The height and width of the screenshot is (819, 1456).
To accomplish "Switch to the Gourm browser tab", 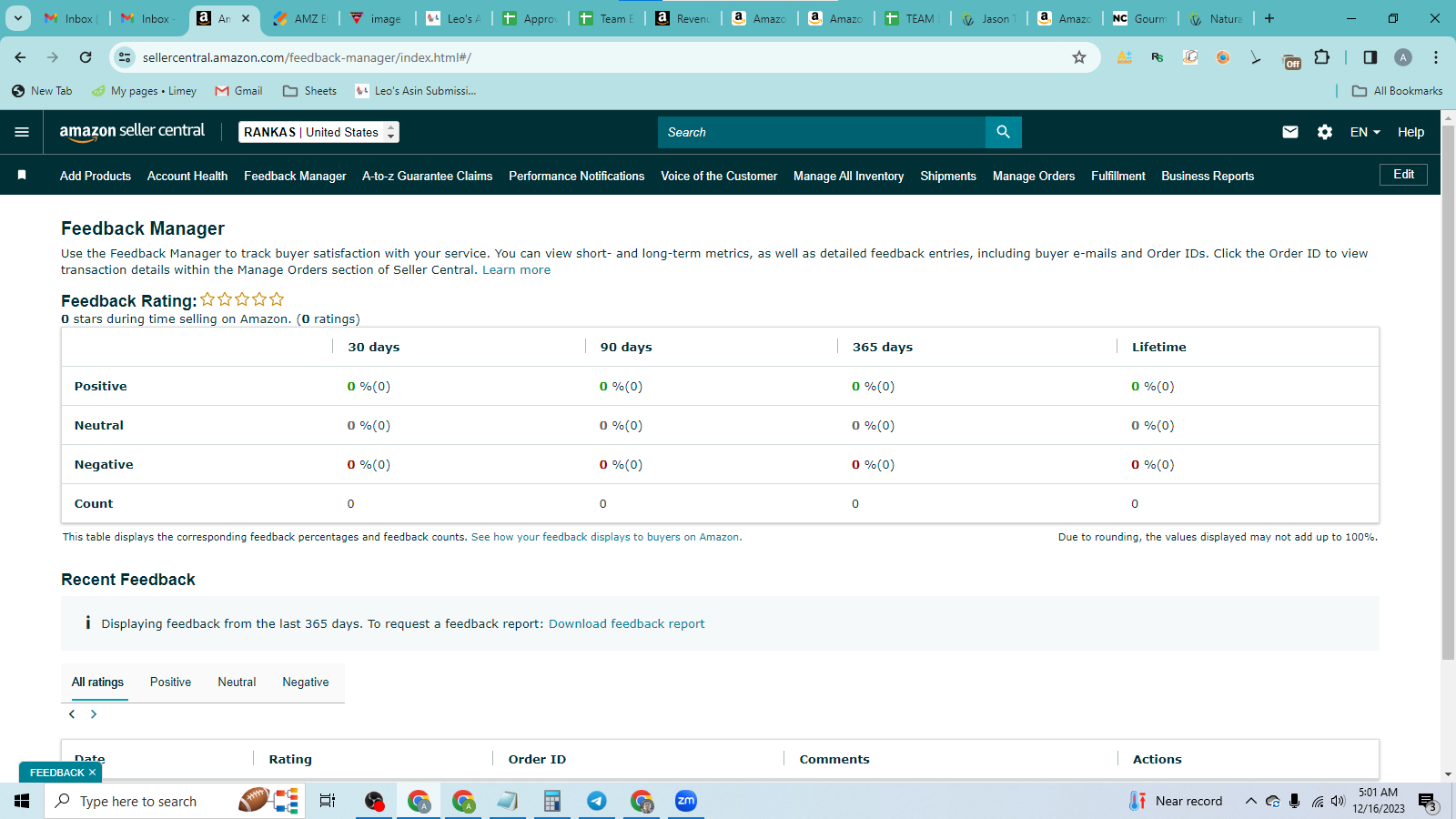I will (1140, 18).
